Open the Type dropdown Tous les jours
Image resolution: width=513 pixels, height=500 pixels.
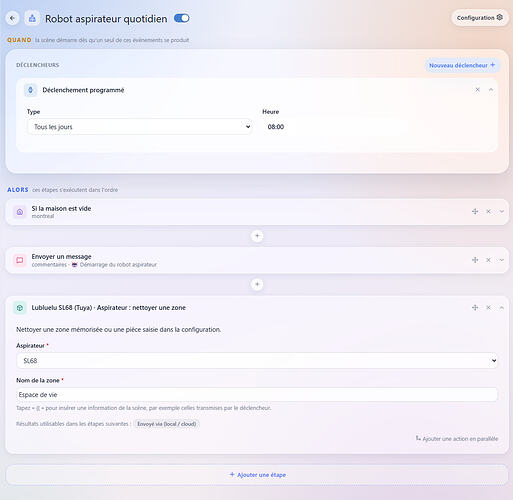pyautogui.click(x=140, y=127)
